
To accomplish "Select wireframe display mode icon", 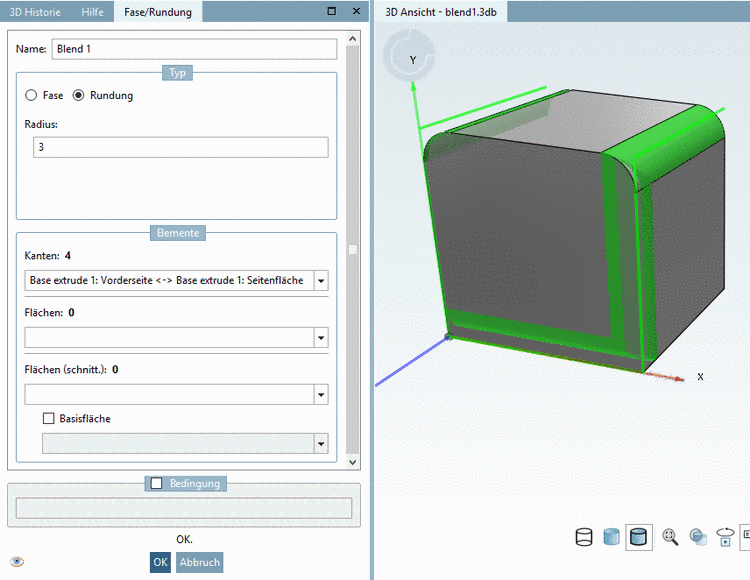I will coord(584,537).
